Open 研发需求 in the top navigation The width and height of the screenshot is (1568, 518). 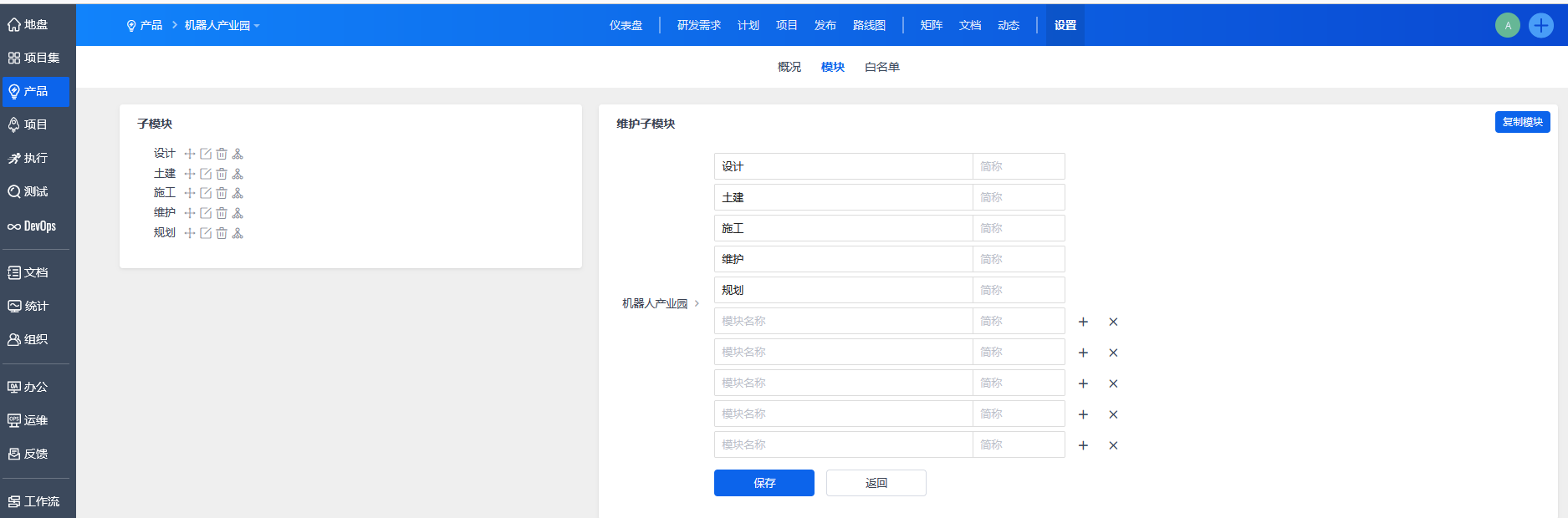[698, 25]
